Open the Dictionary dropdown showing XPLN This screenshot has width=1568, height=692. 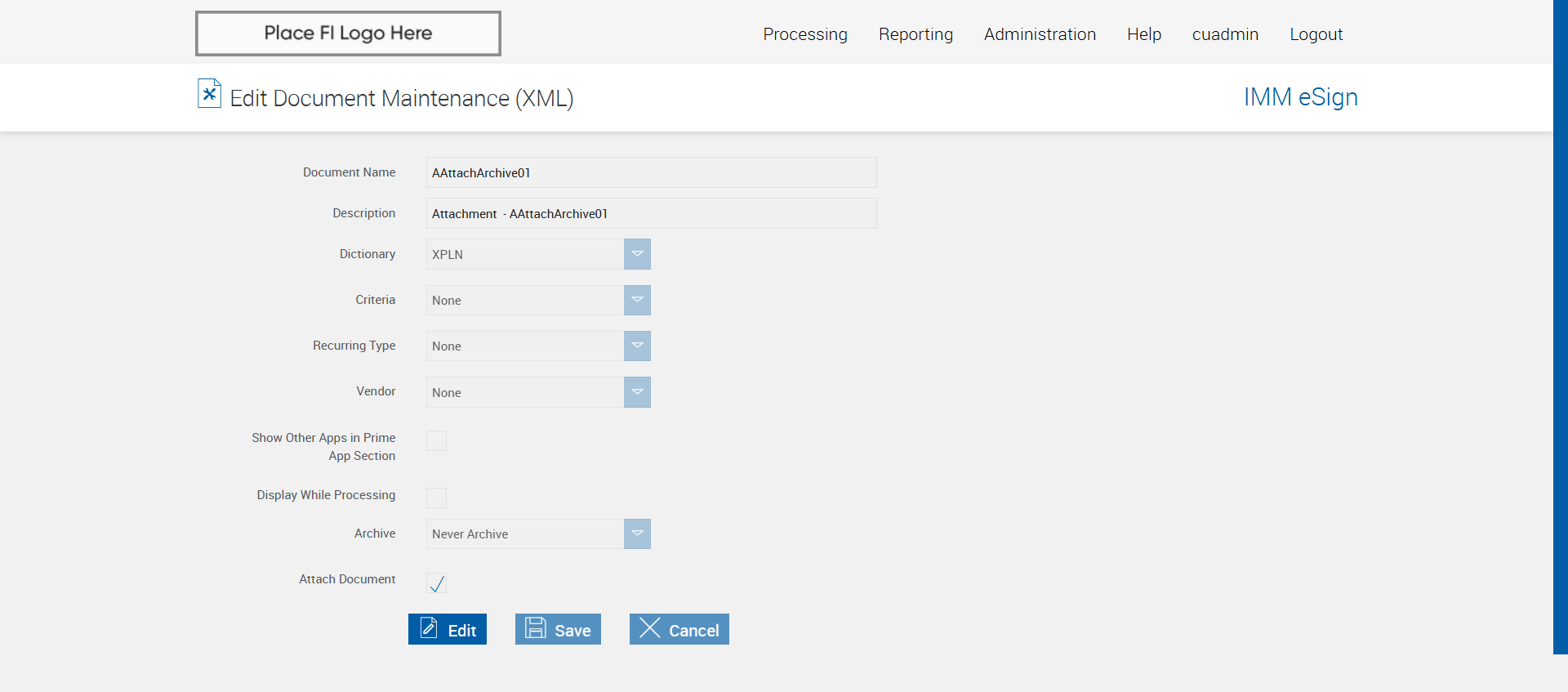[637, 254]
